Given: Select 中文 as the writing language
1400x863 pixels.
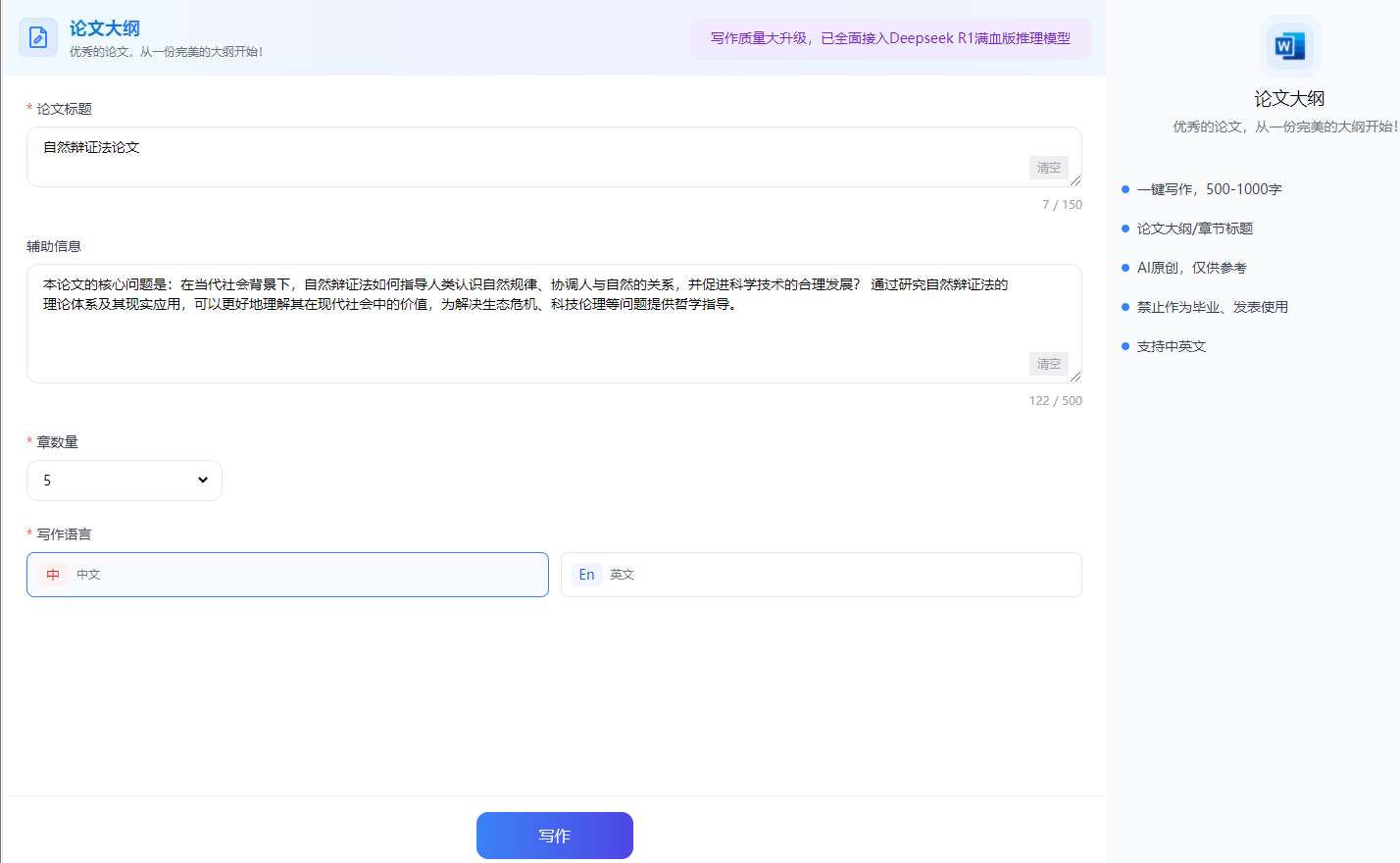Looking at the screenshot, I should (287, 575).
